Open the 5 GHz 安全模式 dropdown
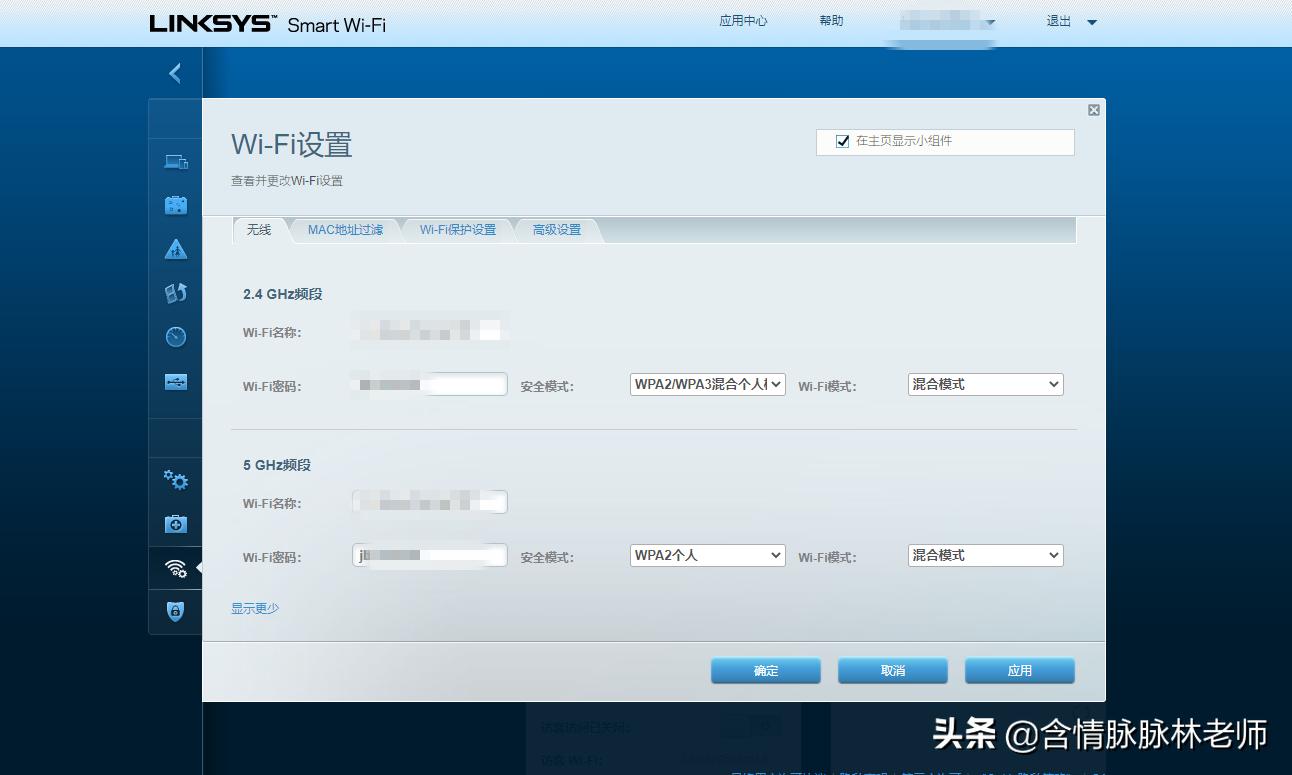 click(707, 555)
